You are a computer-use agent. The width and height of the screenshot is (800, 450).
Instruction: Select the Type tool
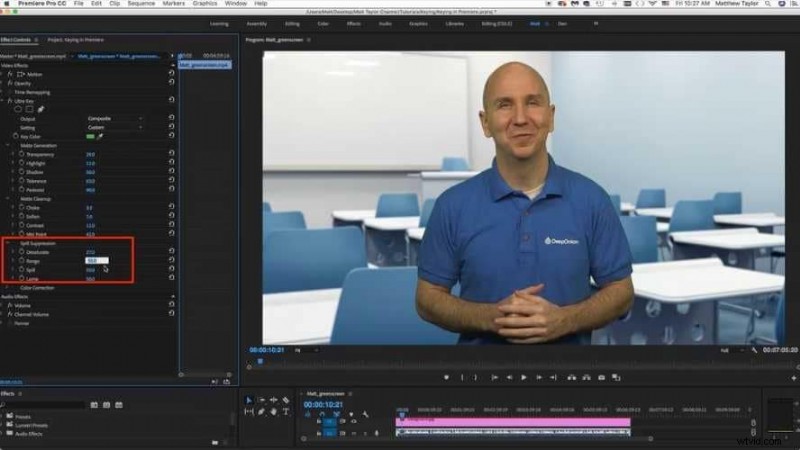point(286,411)
